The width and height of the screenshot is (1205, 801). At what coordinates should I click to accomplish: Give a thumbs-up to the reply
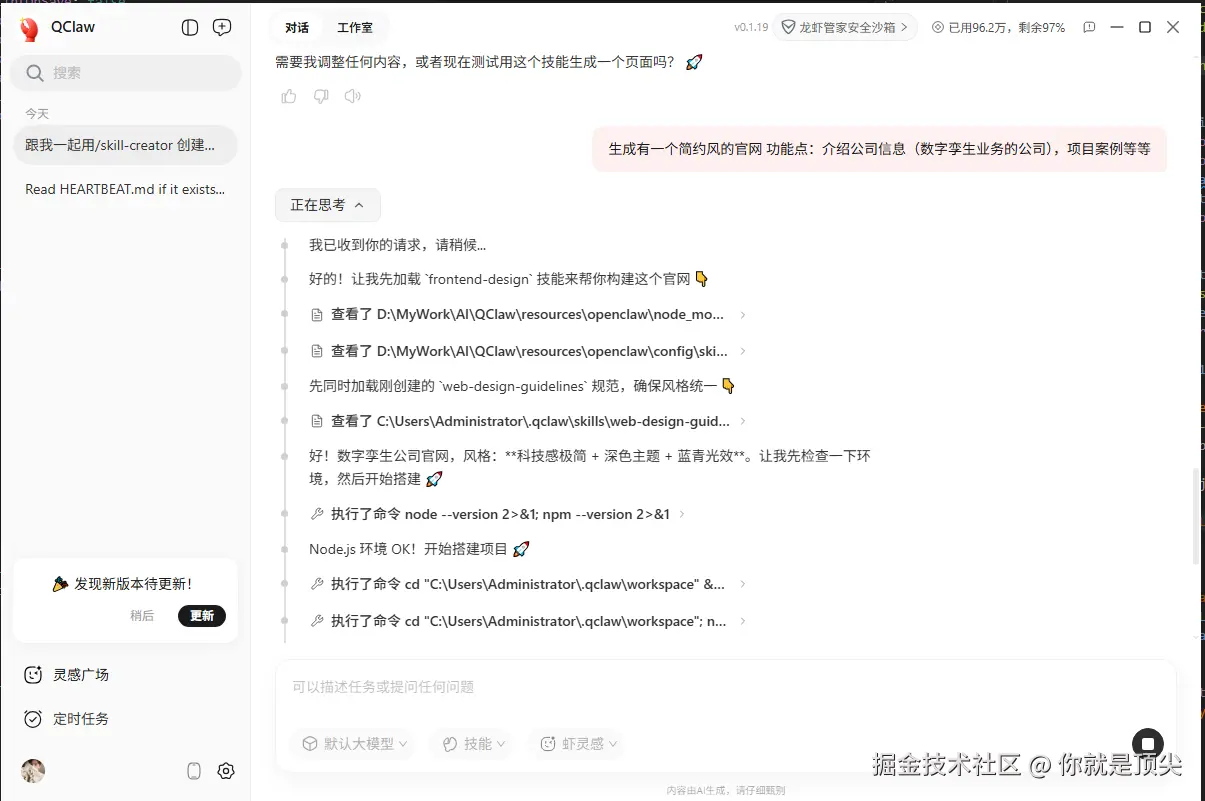pyautogui.click(x=288, y=95)
